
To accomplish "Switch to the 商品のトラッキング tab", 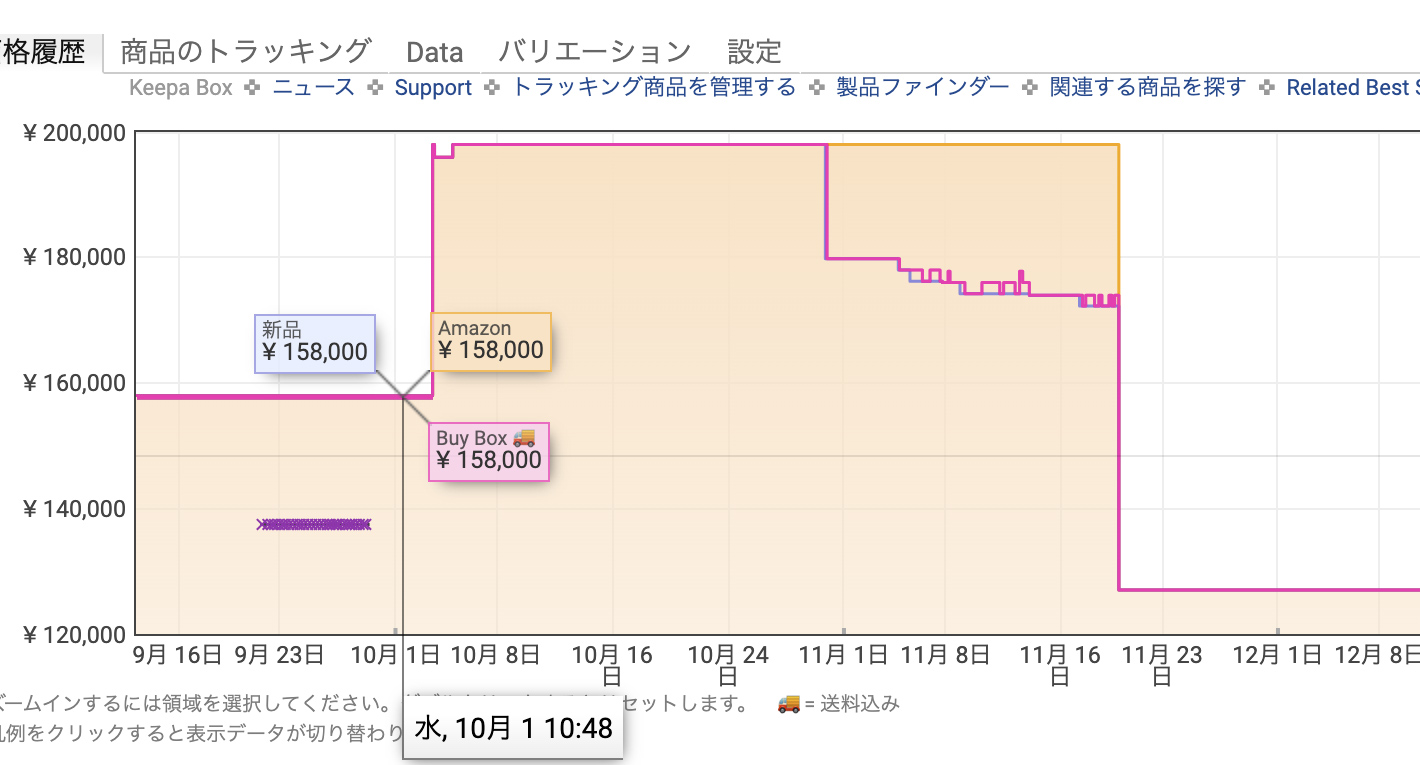I will [x=246, y=51].
